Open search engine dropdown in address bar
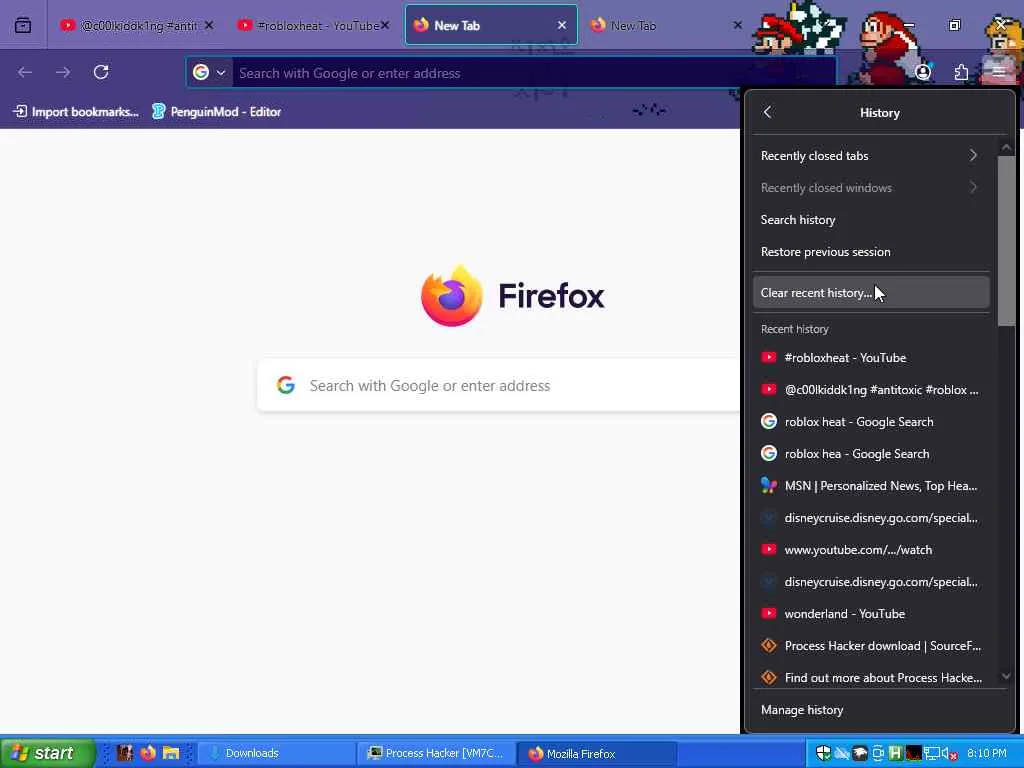This screenshot has height=768, width=1024. [210, 72]
